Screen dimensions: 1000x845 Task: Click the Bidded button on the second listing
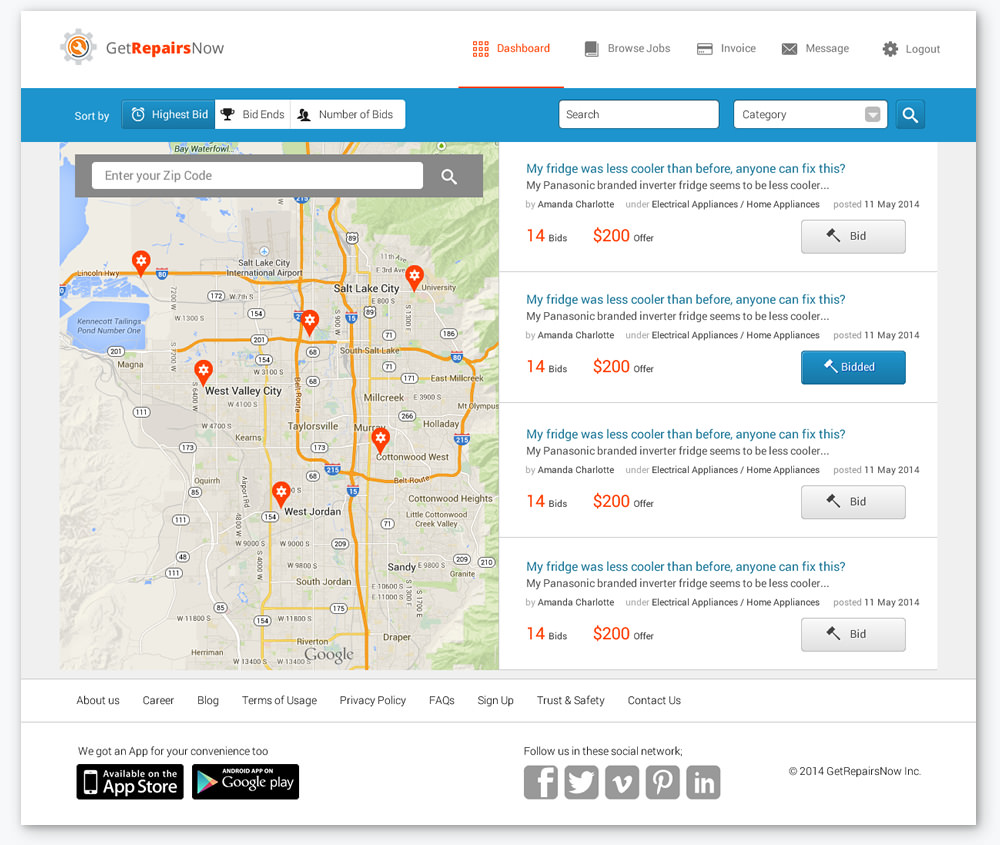(x=853, y=367)
